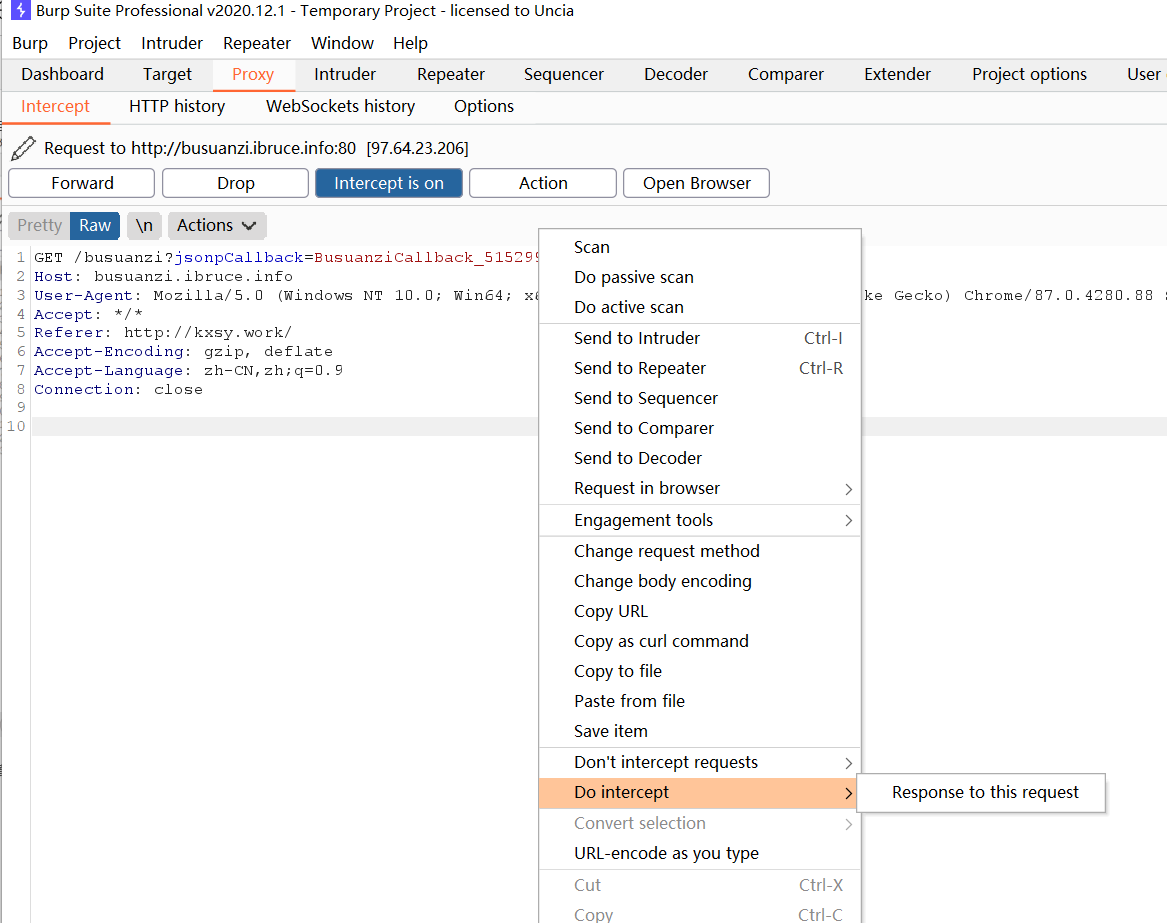Open the Help menu
The height and width of the screenshot is (923, 1167).
pos(411,43)
